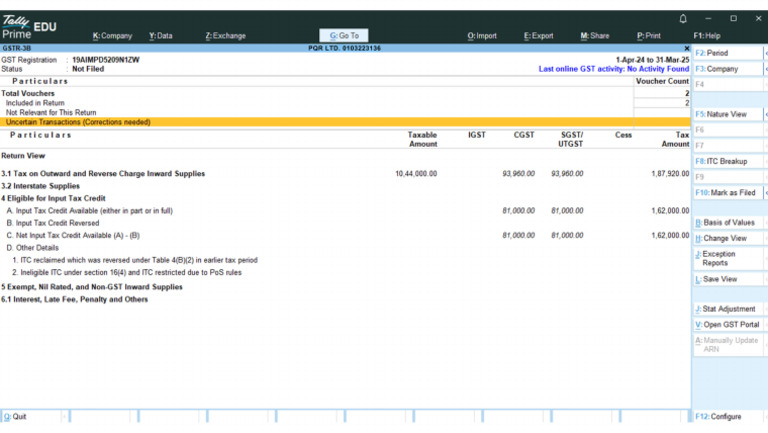The image size is (768, 433).
Task: Change period with F2: Period
Action: pyautogui.click(x=728, y=53)
